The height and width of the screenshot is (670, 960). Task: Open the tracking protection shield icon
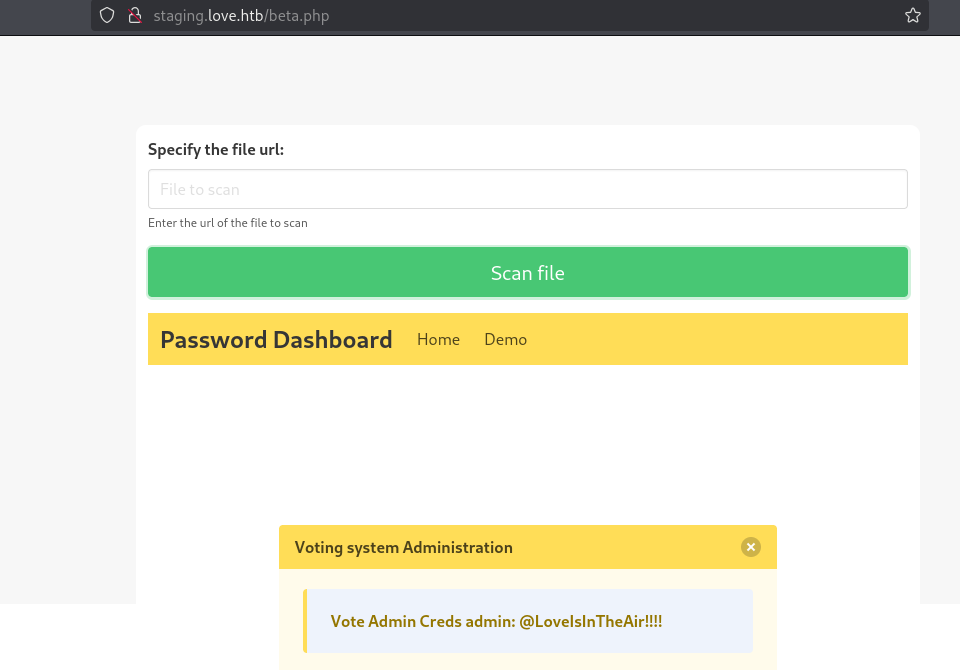point(107,15)
